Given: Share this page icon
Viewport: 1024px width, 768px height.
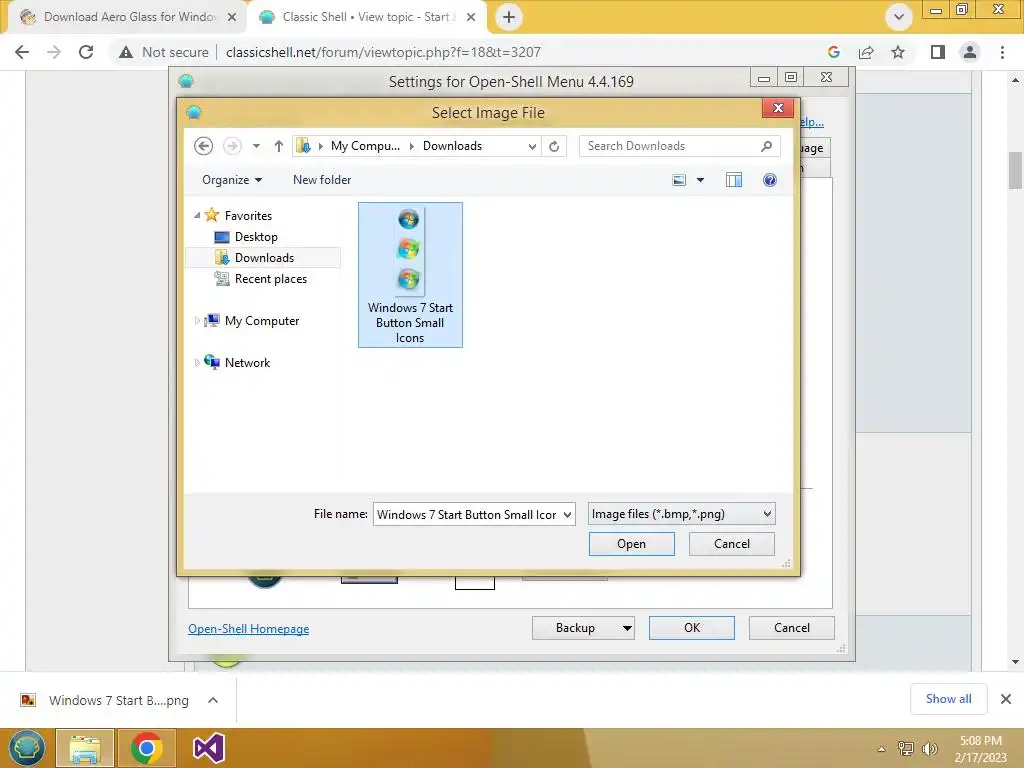Looking at the screenshot, I should pos(866,52).
